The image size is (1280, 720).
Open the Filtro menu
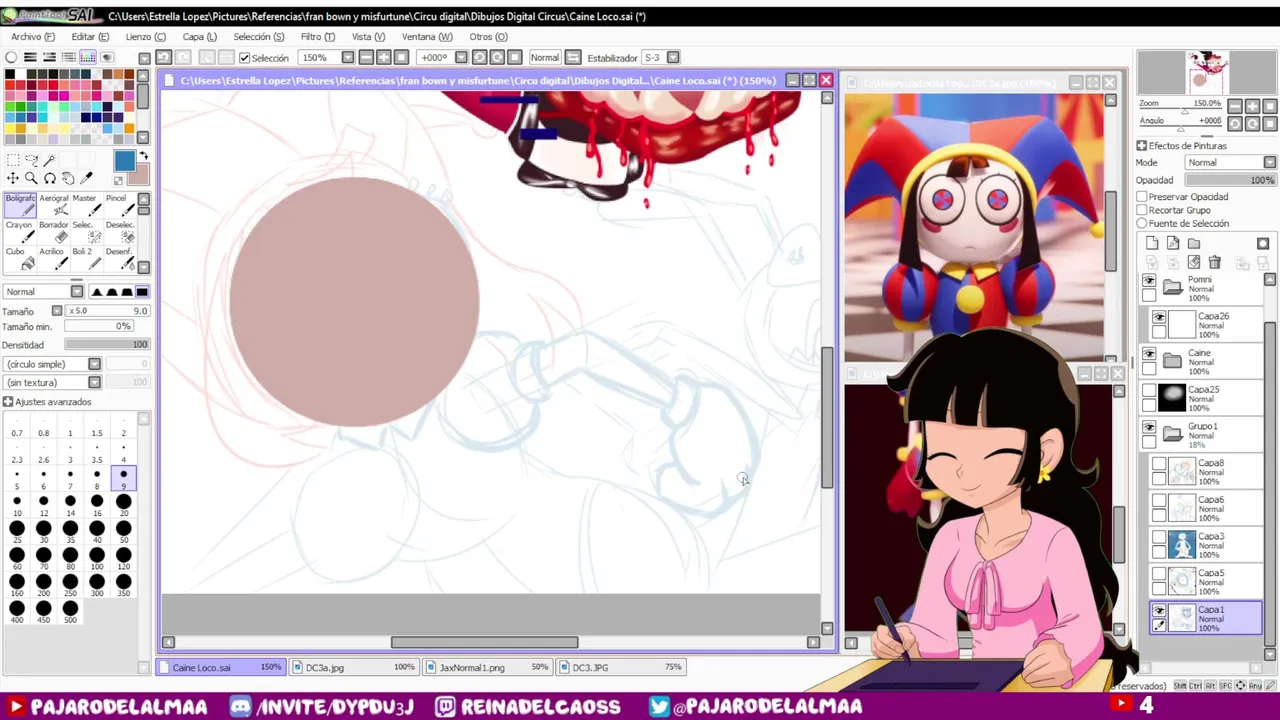(317, 37)
